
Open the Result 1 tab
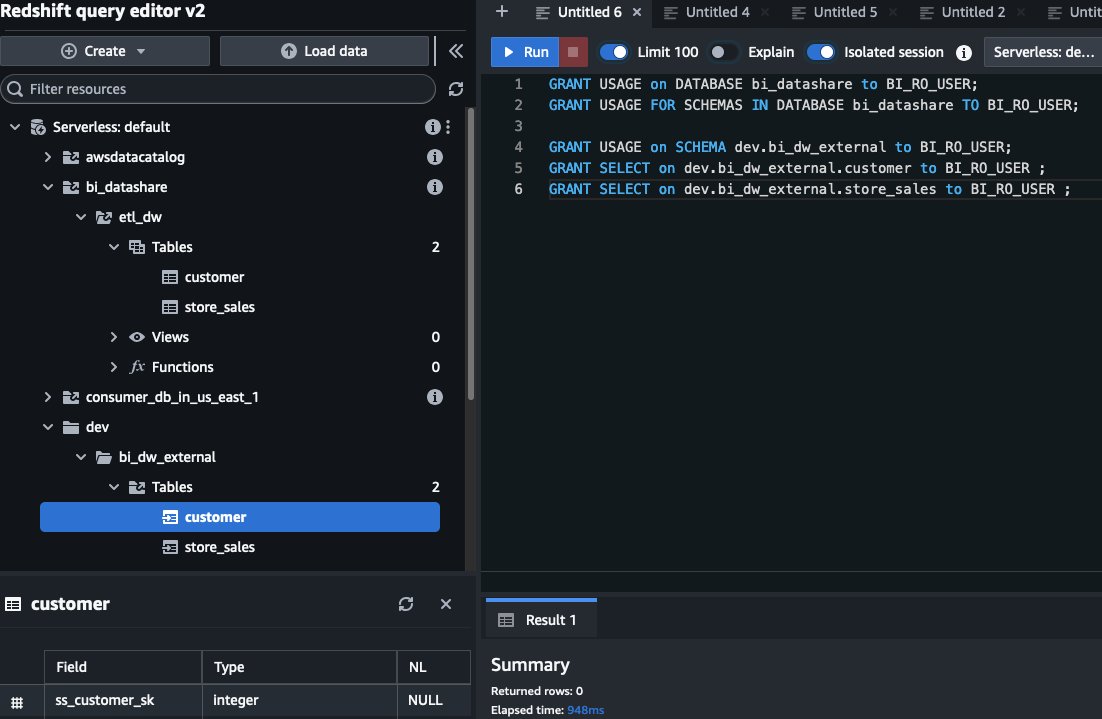tap(541, 619)
